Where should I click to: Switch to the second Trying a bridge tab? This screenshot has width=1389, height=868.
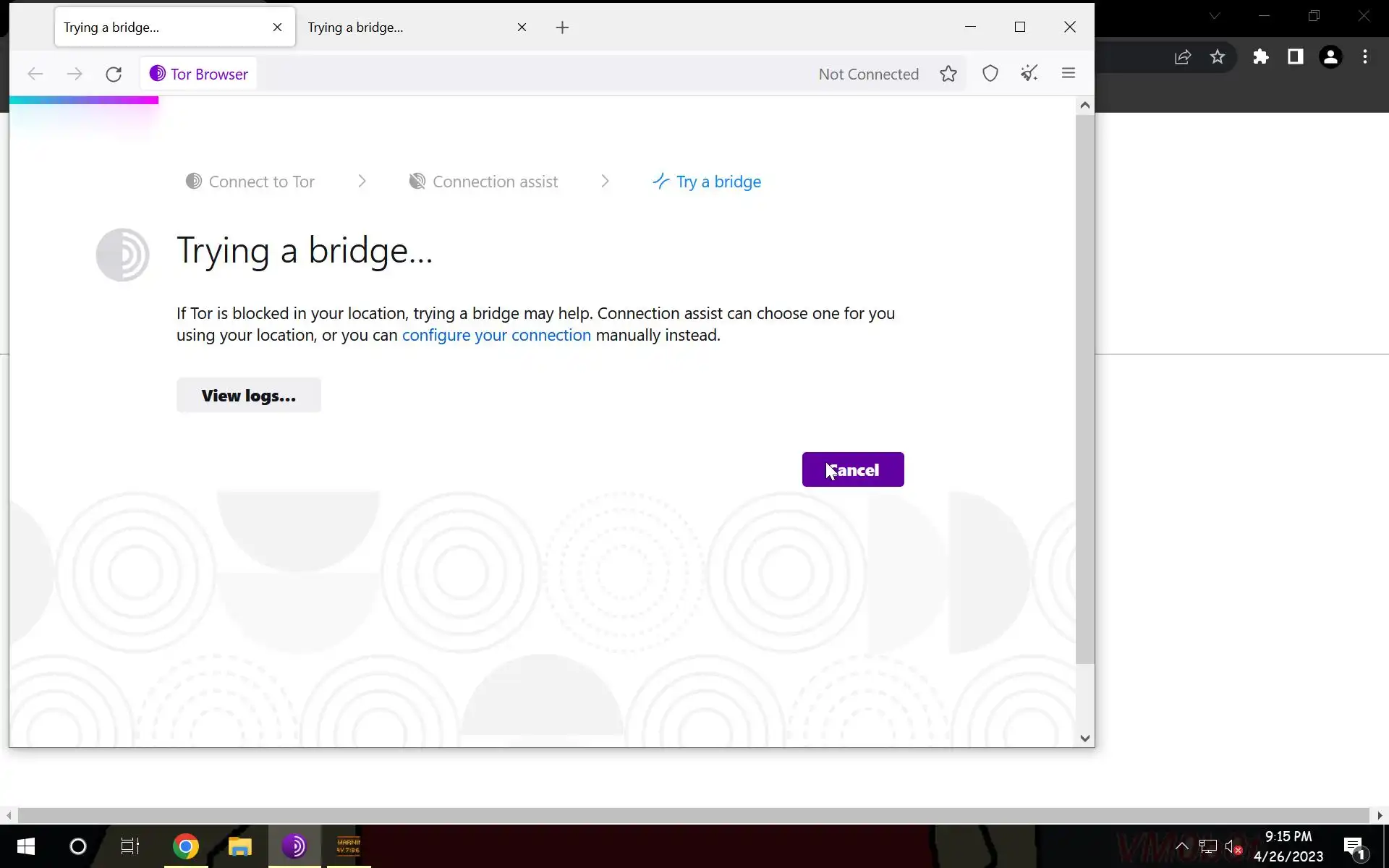405,27
